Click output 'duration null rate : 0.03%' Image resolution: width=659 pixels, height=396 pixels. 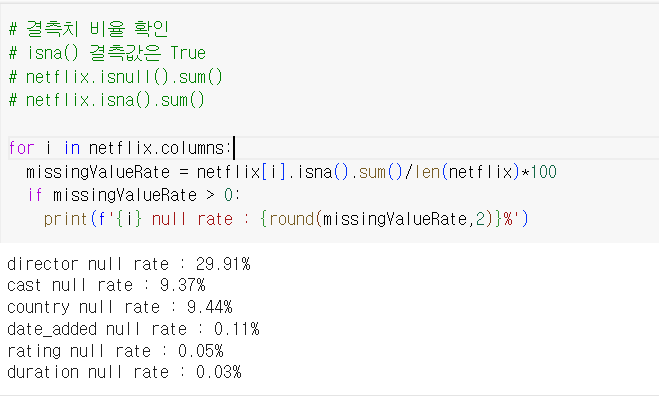point(124,372)
